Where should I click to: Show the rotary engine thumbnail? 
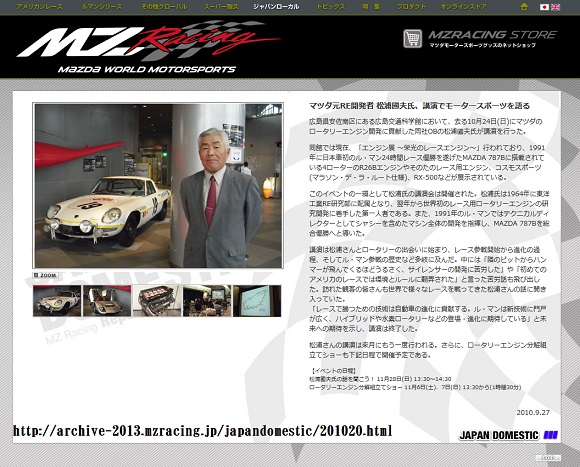tap(157, 301)
